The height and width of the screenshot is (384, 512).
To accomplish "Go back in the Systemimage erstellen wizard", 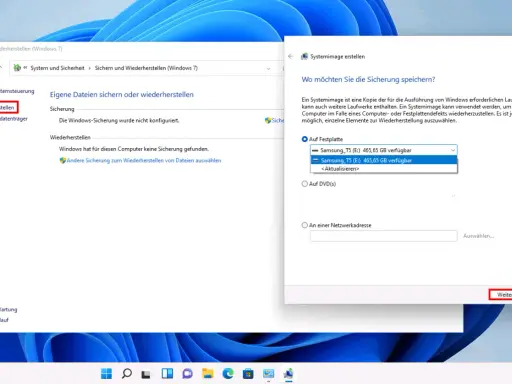I will point(291,56).
